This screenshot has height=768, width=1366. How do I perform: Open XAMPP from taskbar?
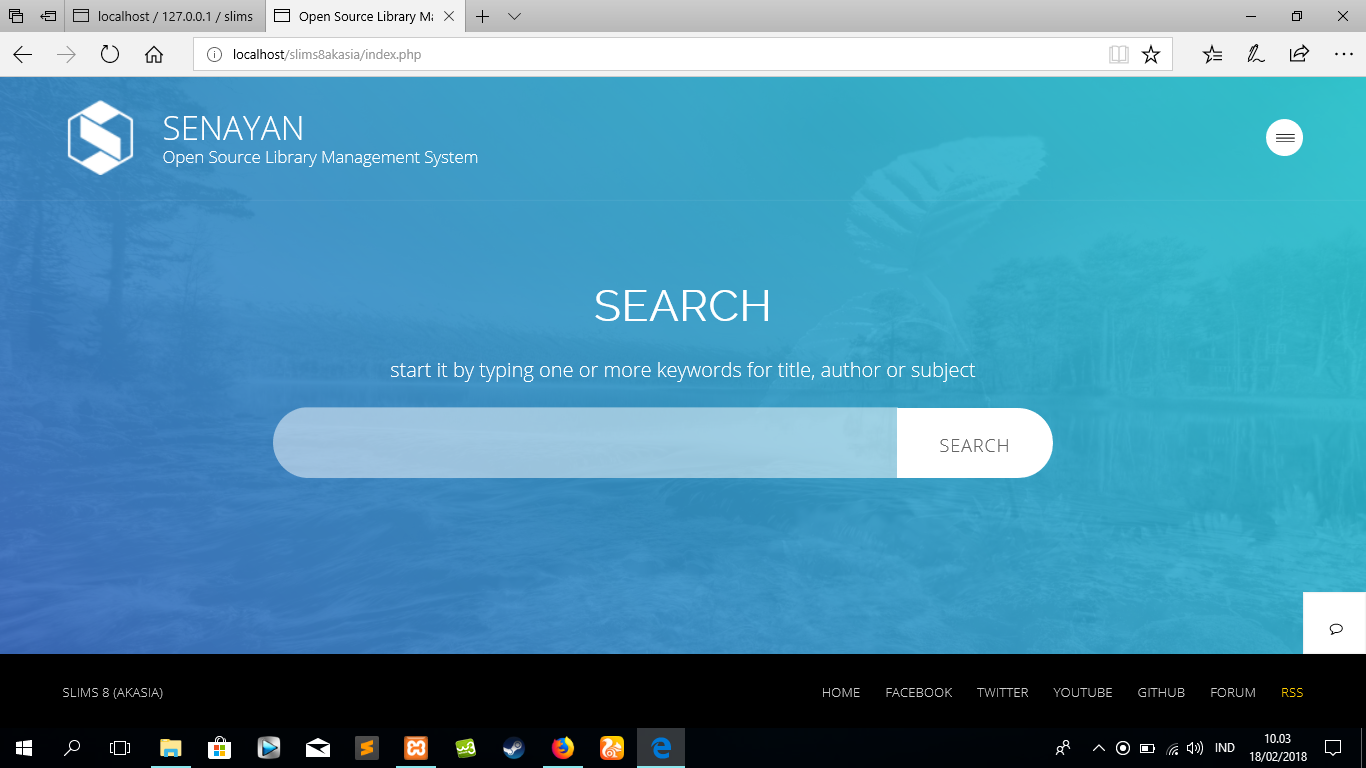click(416, 748)
